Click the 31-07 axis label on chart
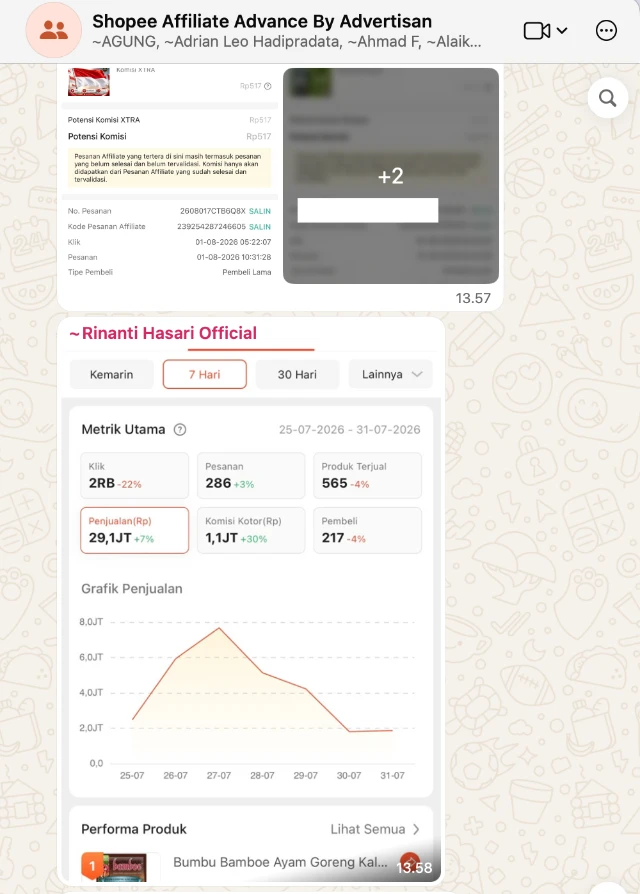The height and width of the screenshot is (894, 640). point(392,775)
